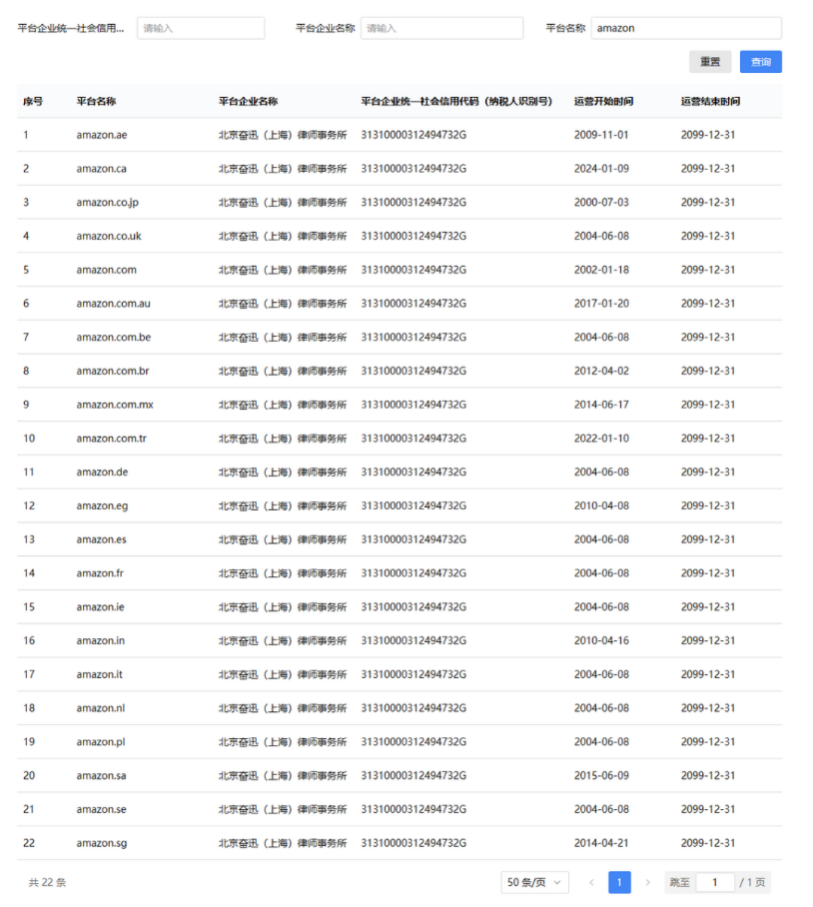Select the amazon.com.tr platform name
813x907 pixels.
click(x=112, y=438)
